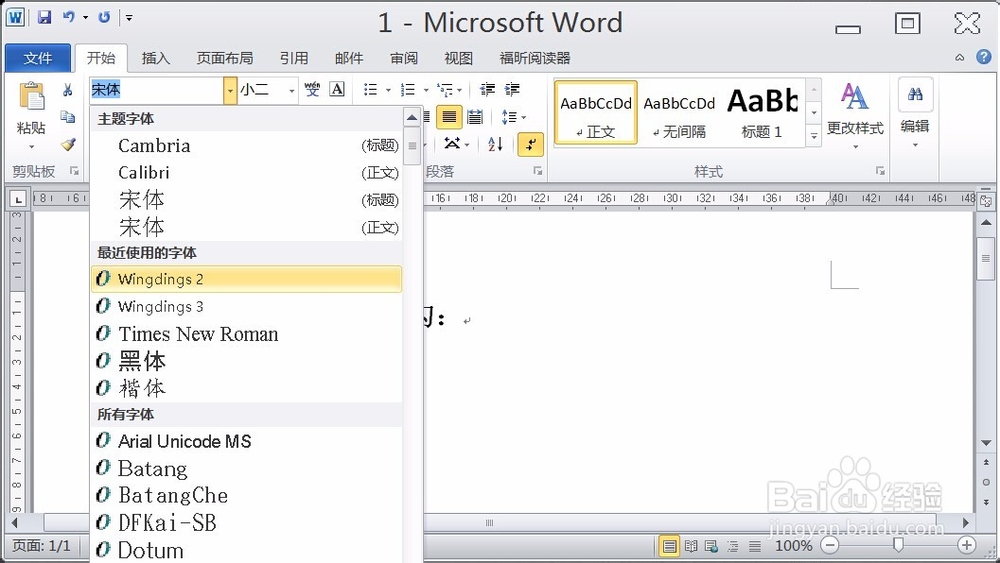Switch to Web Layout view
Viewport: 1000px width, 563px height.
pos(712,546)
